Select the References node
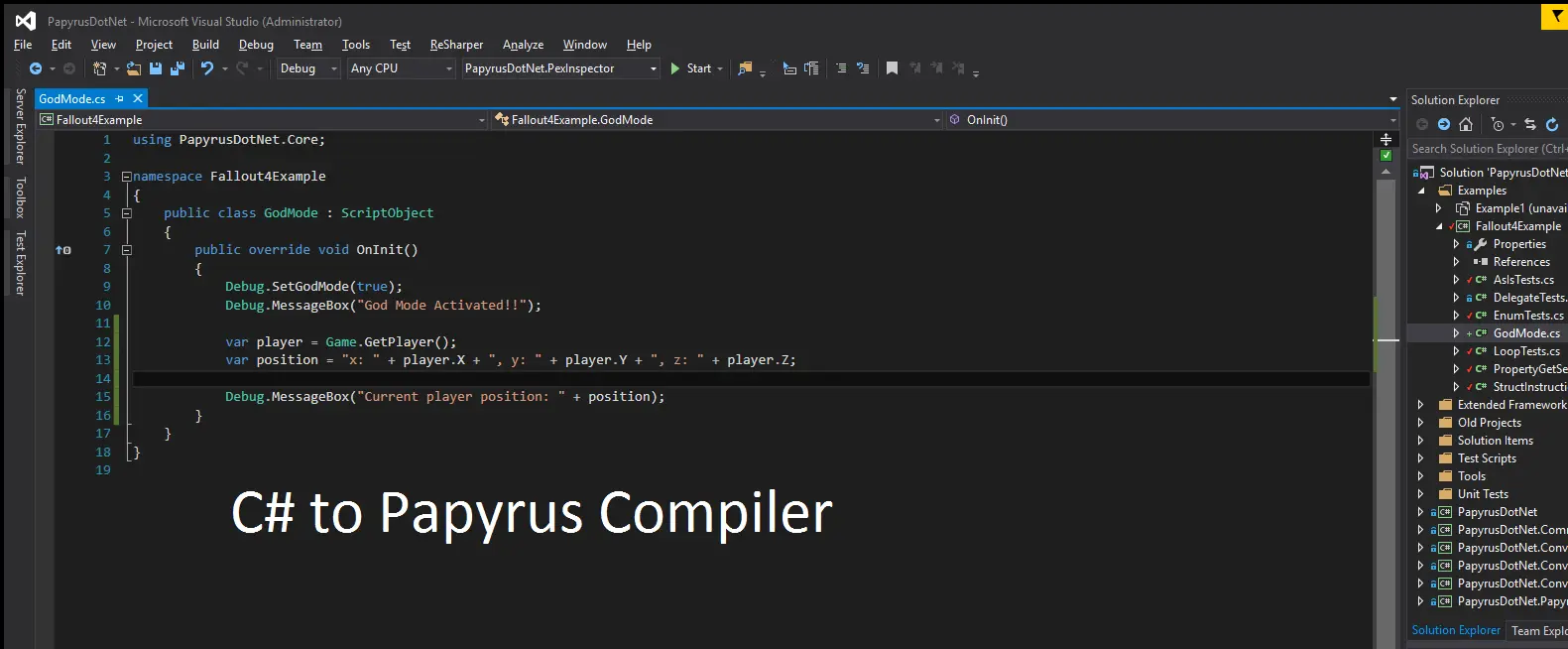 [1521, 262]
